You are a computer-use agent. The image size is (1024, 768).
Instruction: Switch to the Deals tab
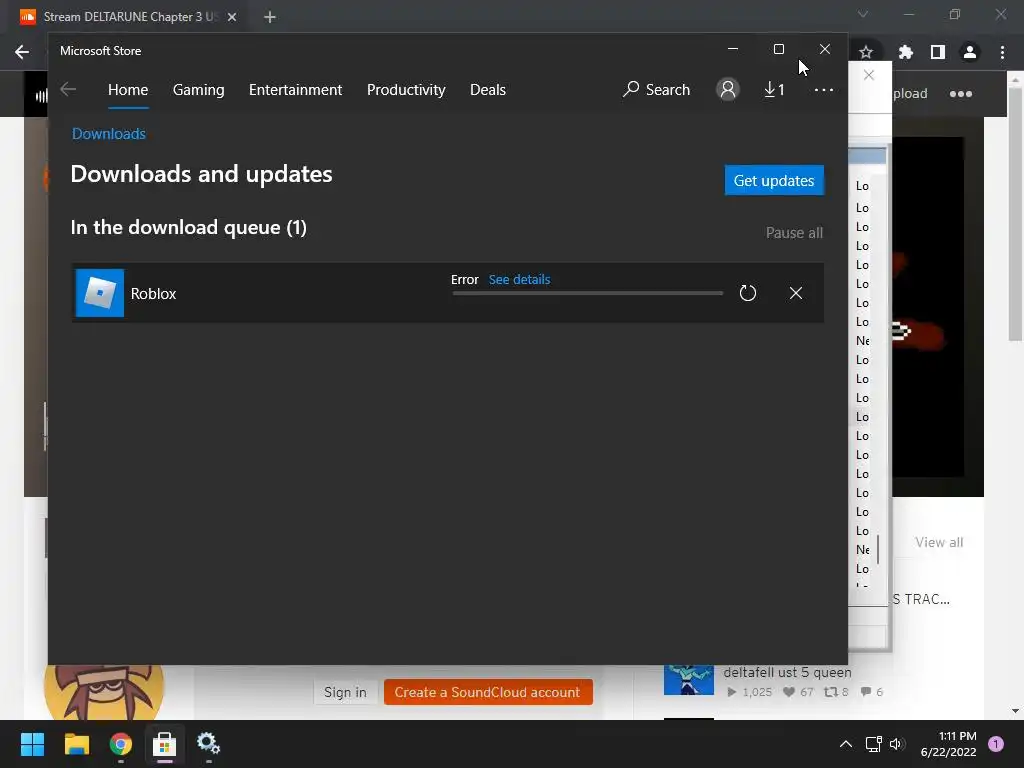(x=488, y=90)
